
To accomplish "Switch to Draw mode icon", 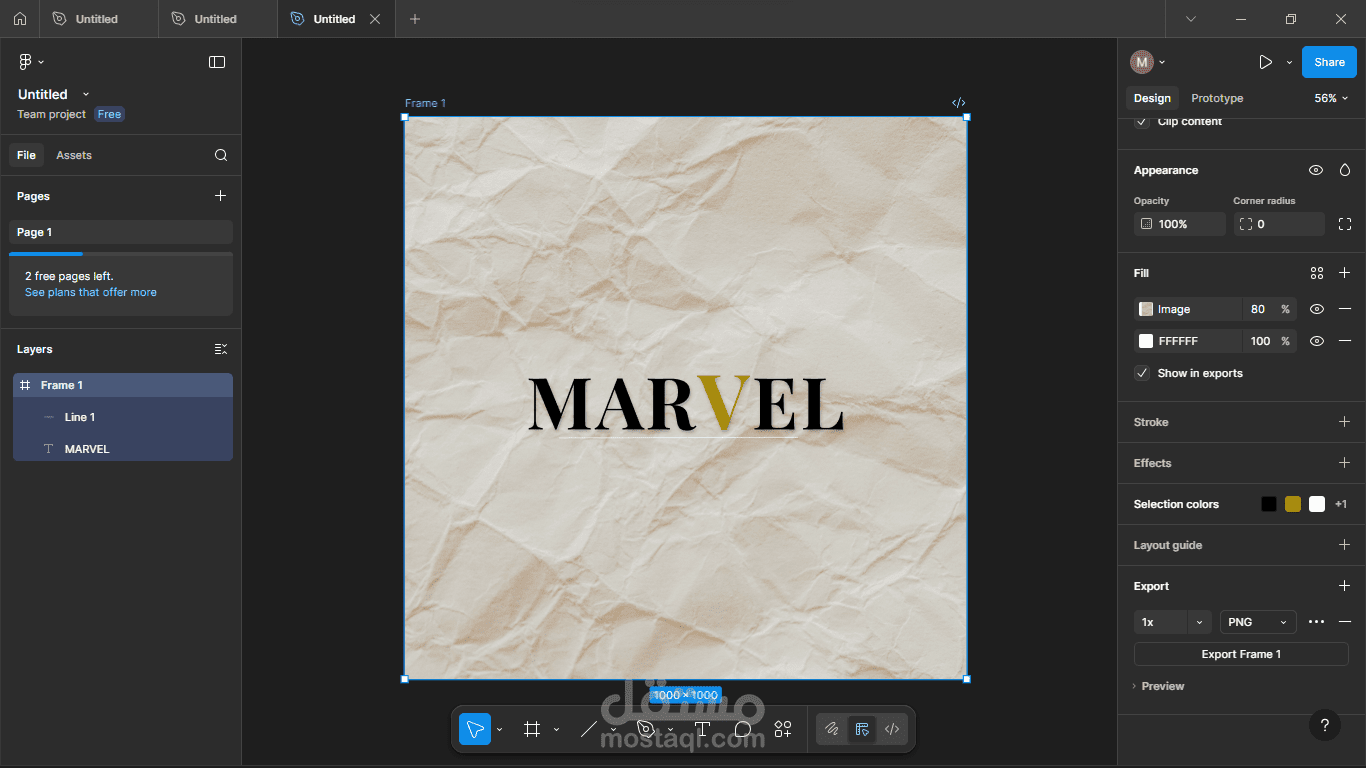I will pos(831,729).
